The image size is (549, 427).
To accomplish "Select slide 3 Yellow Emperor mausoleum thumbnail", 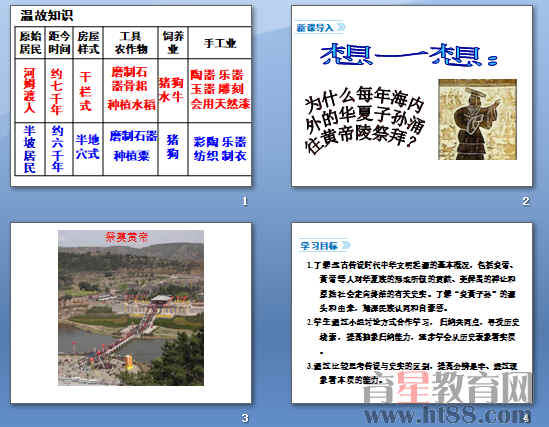I will [131, 313].
